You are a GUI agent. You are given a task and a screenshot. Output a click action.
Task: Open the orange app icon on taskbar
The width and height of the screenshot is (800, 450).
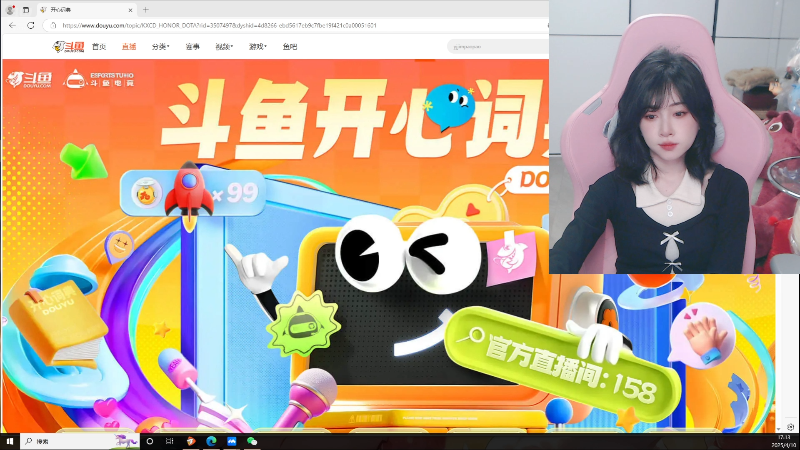coord(191,441)
